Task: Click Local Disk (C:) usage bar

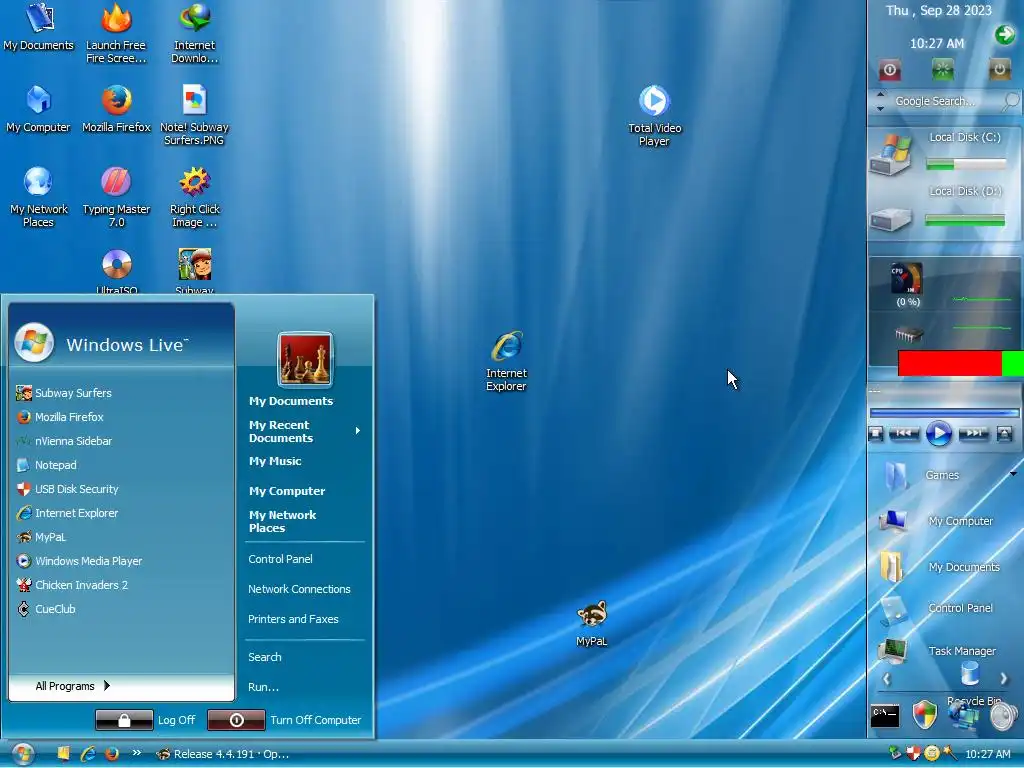Action: pyautogui.click(x=966, y=164)
